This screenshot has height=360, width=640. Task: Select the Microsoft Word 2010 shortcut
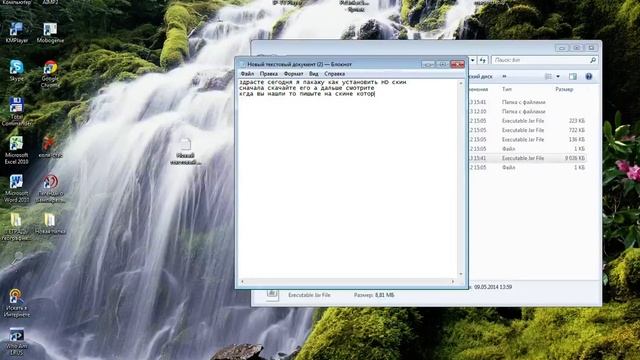tap(16, 188)
